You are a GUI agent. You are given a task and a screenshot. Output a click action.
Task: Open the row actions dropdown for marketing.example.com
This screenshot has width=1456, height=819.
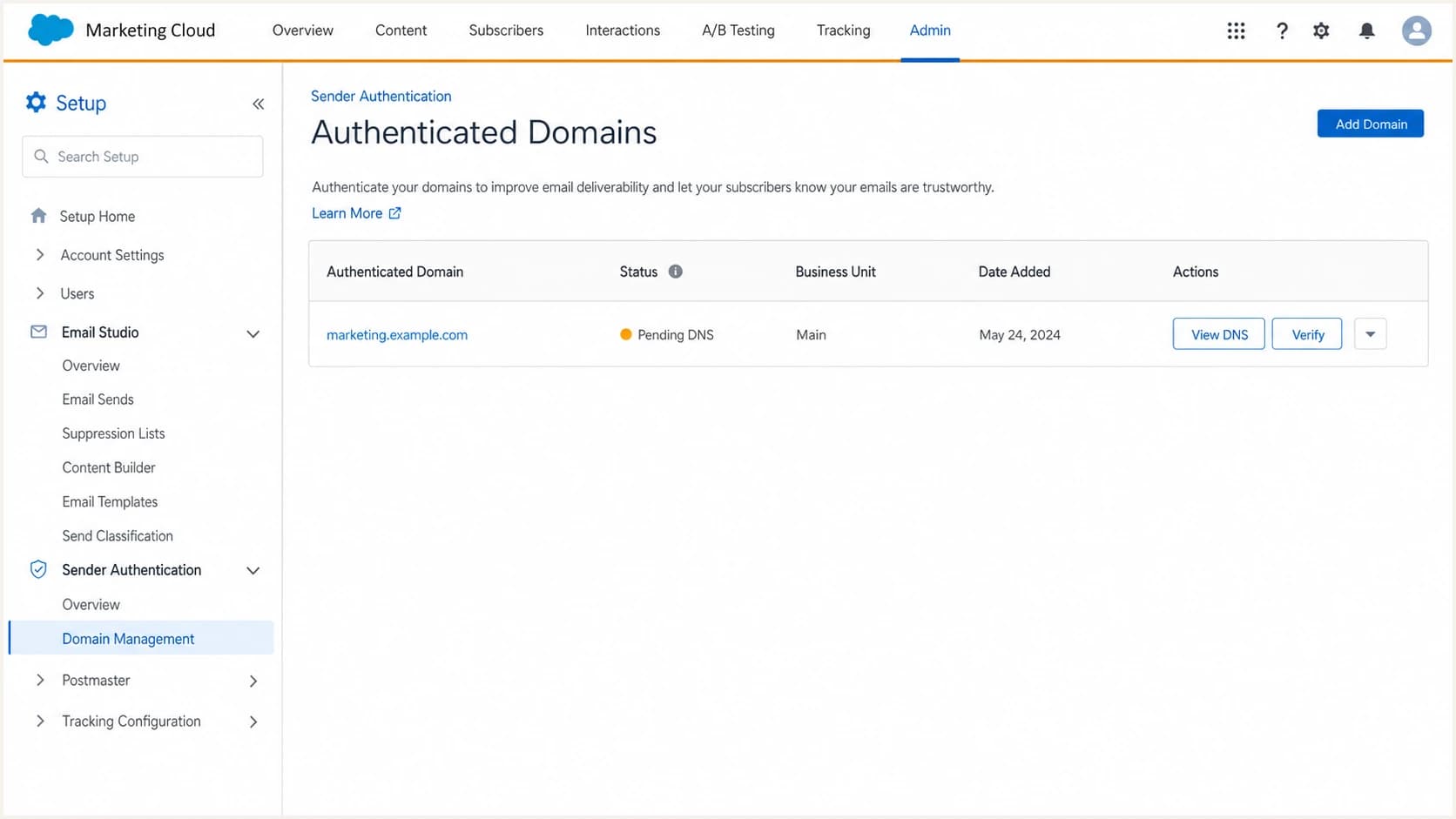(x=1370, y=334)
